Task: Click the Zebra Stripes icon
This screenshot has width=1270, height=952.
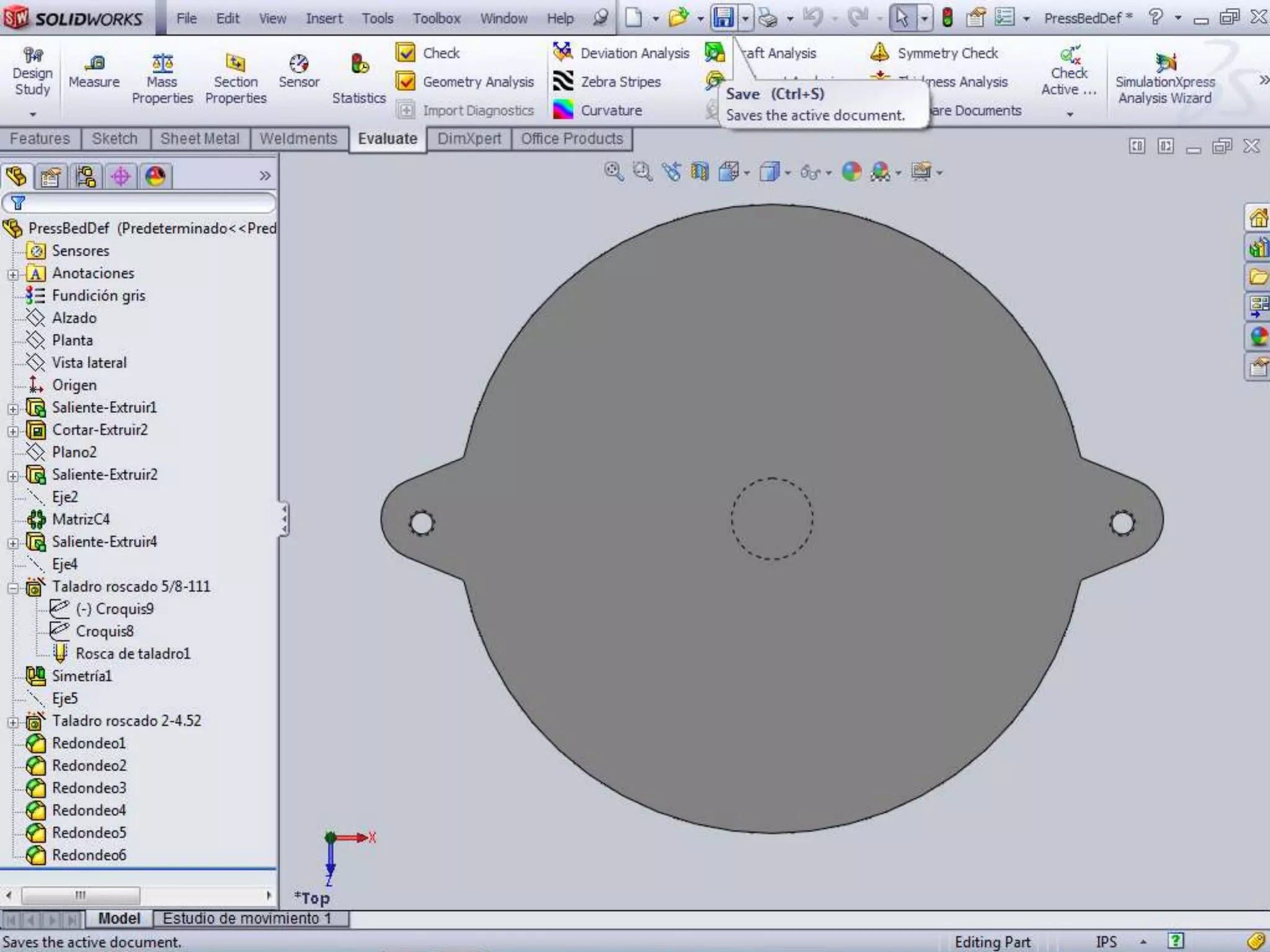Action: click(563, 81)
